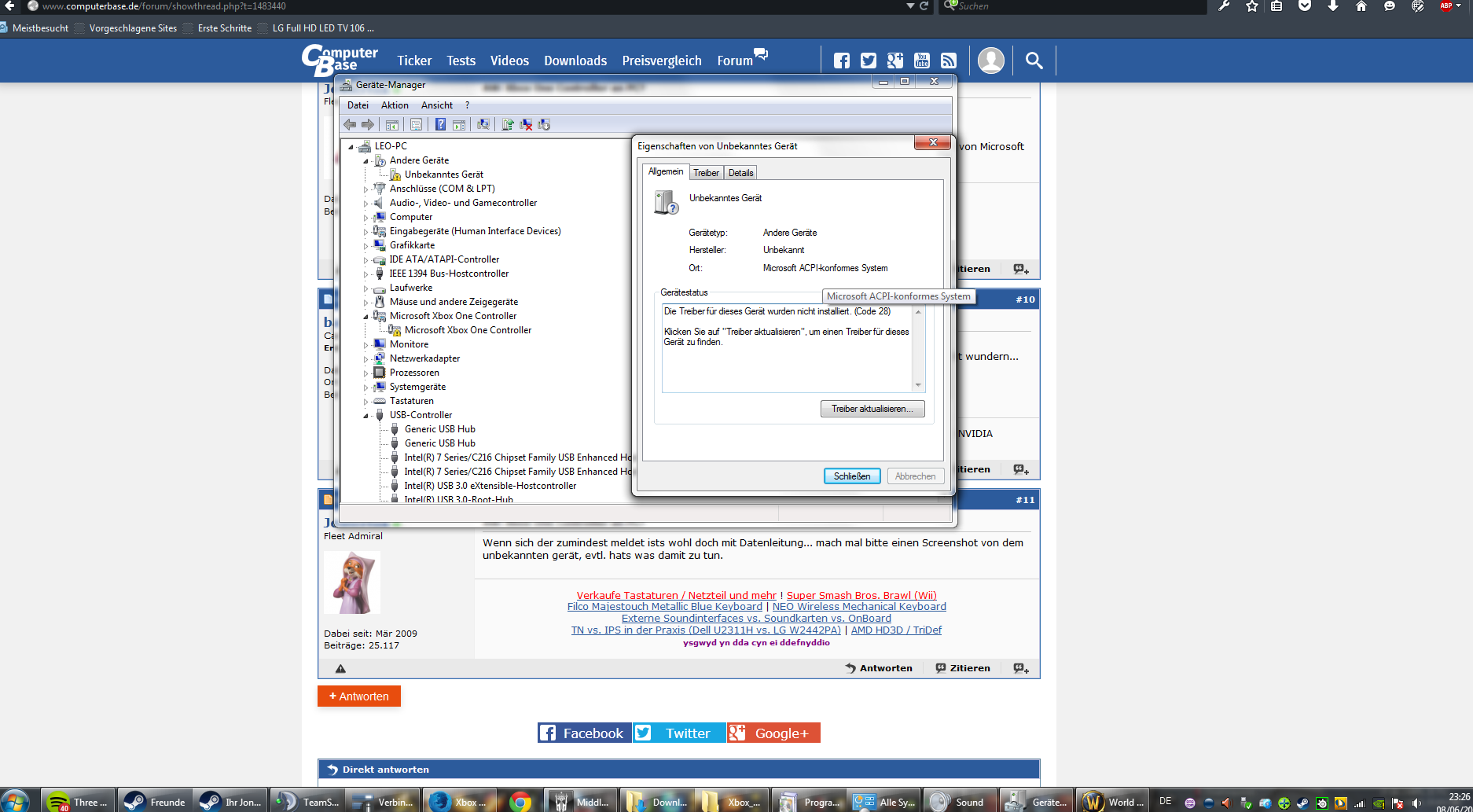Share via Facebook button below thread
1473x812 pixels.
584,733
